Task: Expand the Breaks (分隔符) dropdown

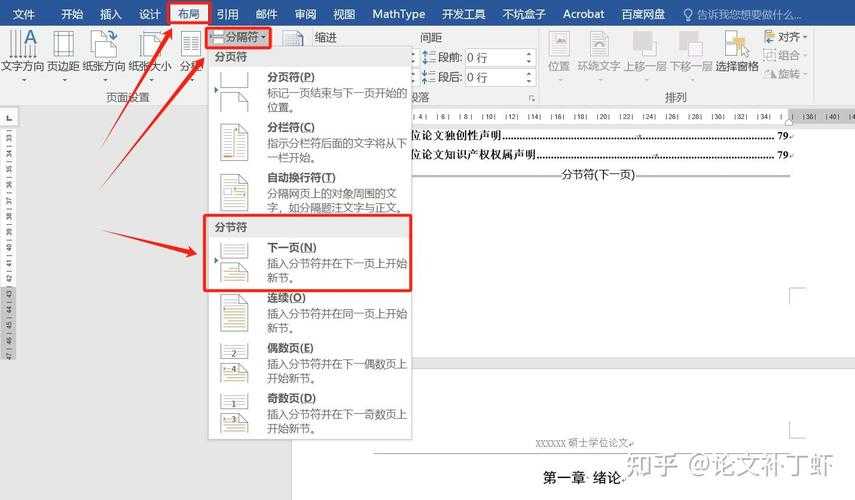Action: [x=238, y=37]
